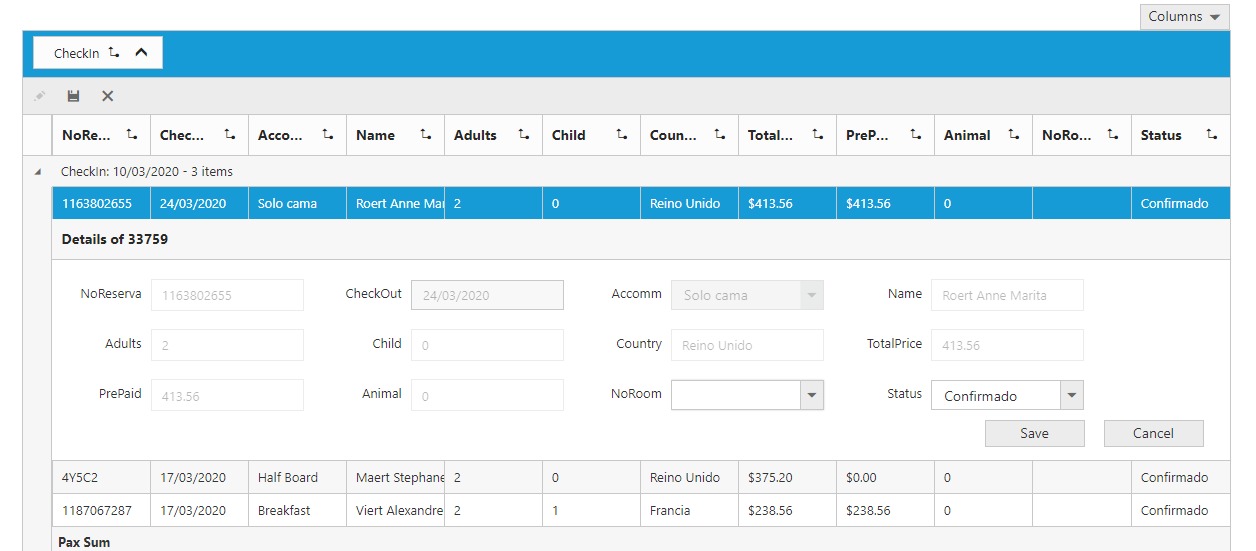Click sort icon on Child column header

click(x=622, y=135)
